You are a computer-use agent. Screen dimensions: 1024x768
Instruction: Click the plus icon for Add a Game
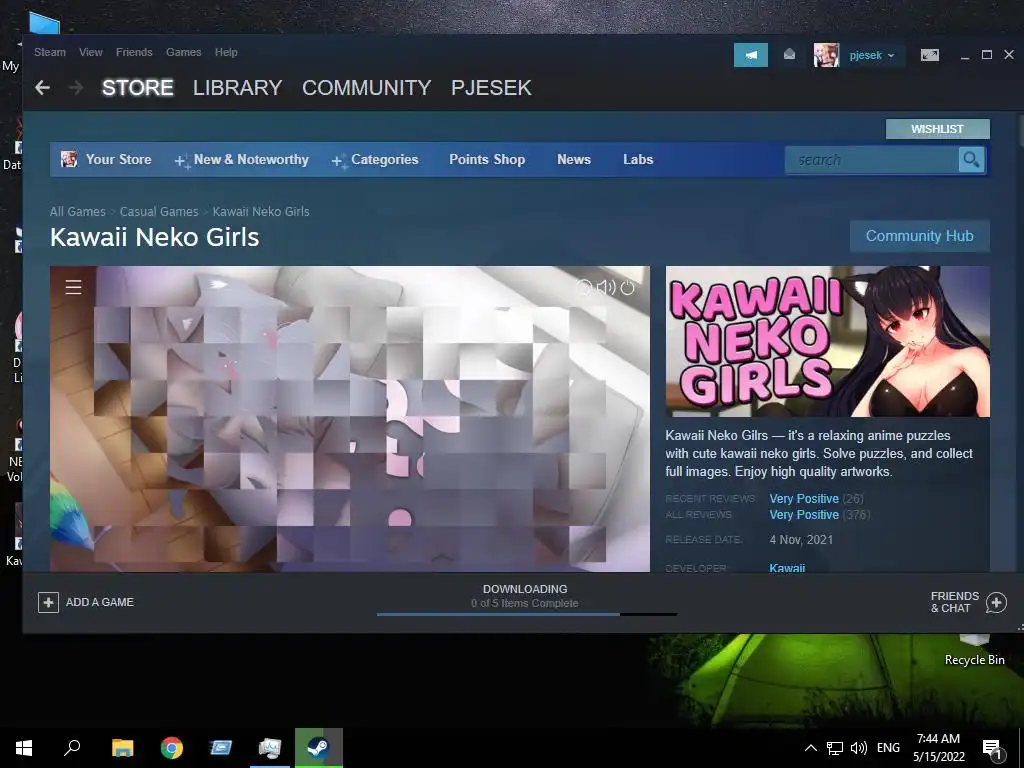coord(48,602)
